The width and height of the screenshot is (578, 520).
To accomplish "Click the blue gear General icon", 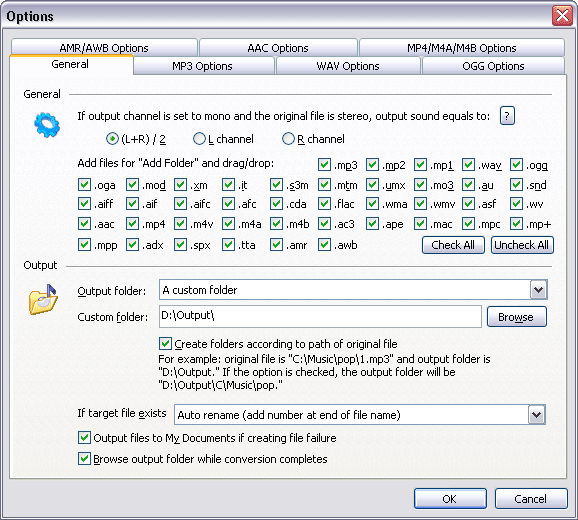I will [x=47, y=125].
